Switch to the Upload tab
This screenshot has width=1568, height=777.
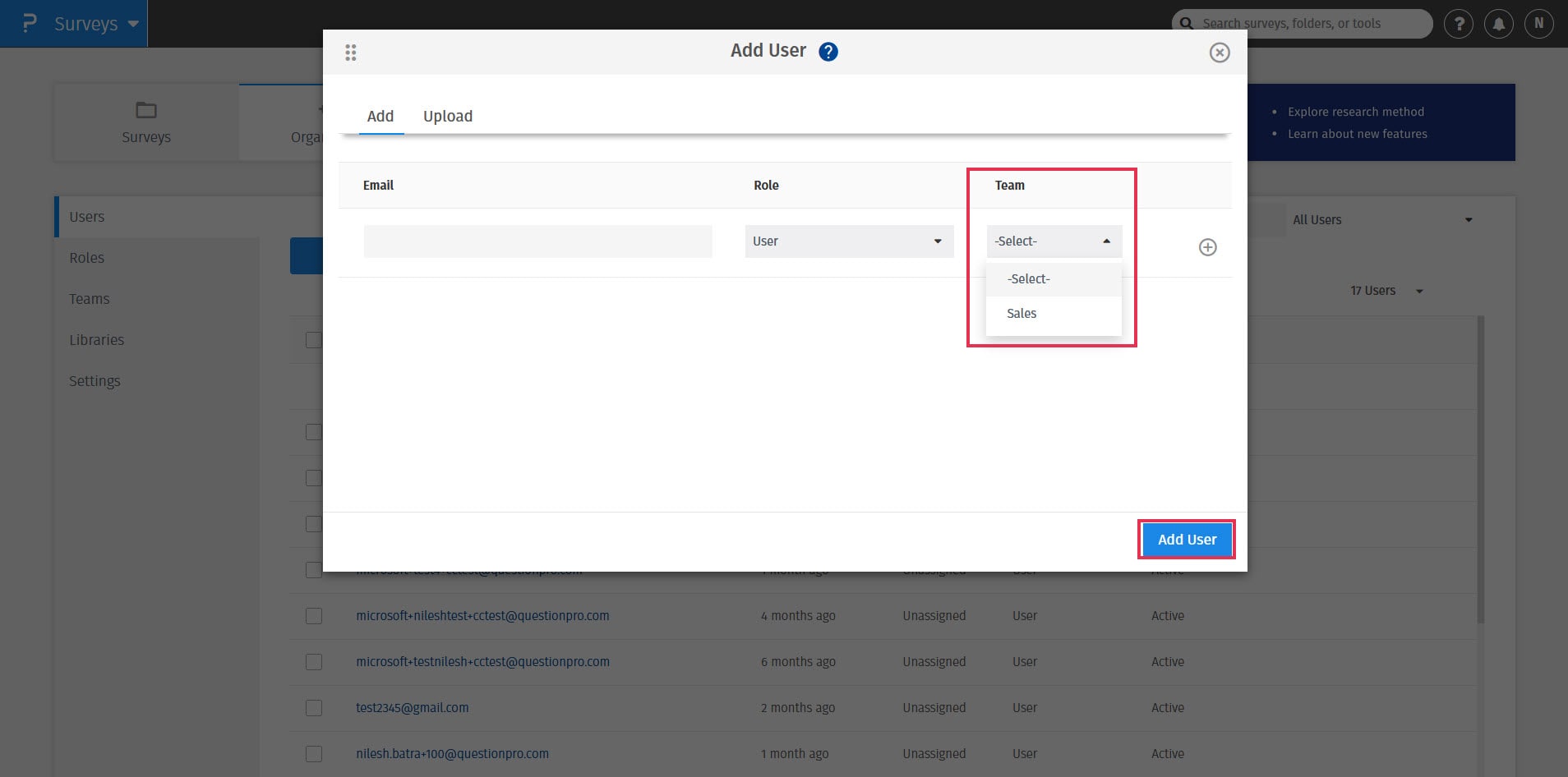(x=447, y=116)
